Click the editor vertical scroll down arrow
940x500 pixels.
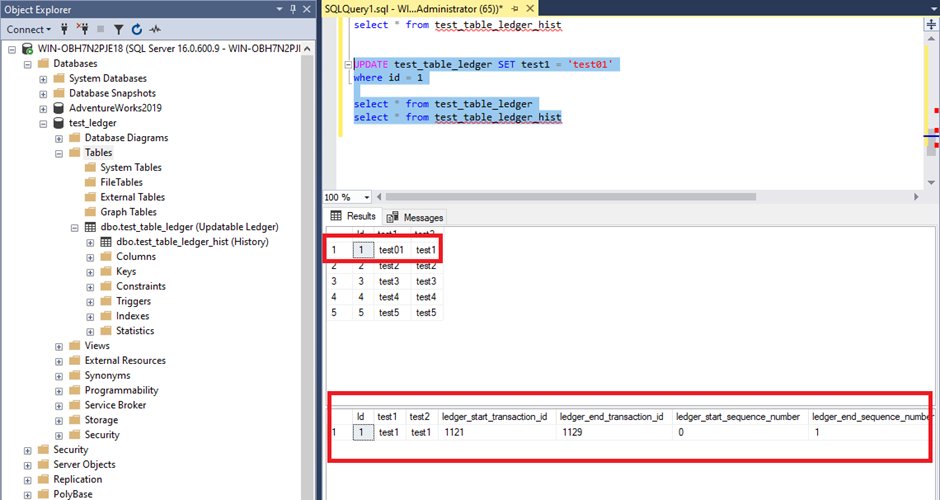(x=931, y=182)
